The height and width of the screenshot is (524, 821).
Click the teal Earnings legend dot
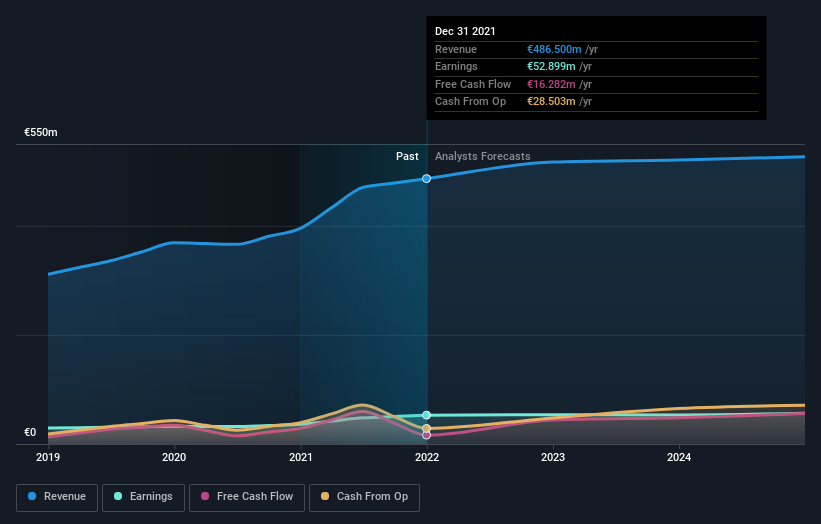click(x=118, y=496)
